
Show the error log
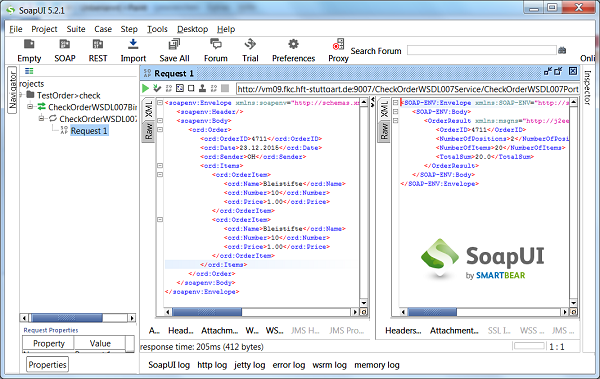point(289,365)
